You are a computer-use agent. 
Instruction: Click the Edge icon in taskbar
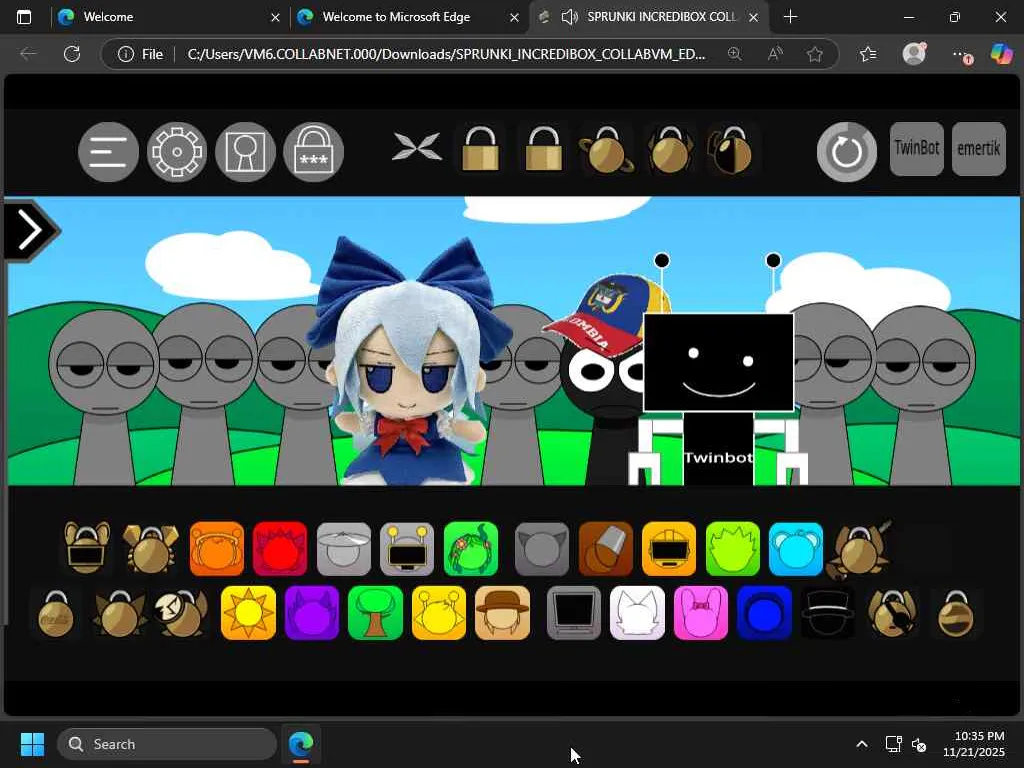click(301, 744)
